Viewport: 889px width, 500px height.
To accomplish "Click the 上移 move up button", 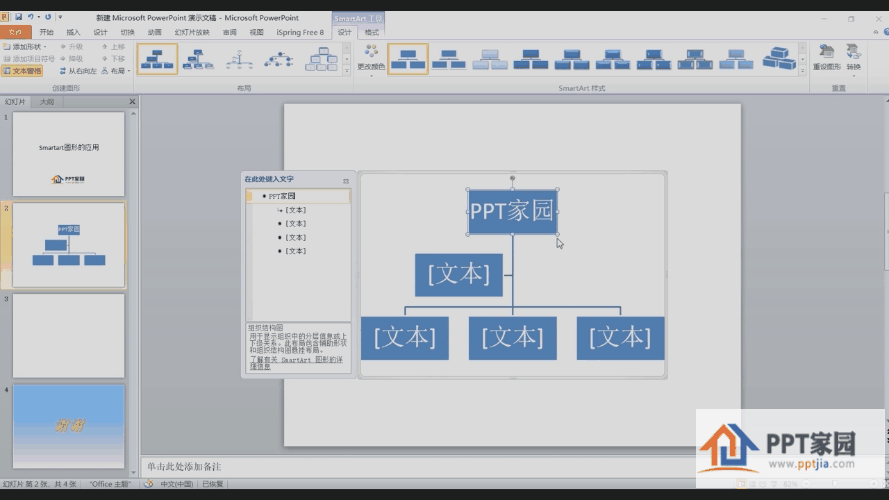I will (x=113, y=46).
